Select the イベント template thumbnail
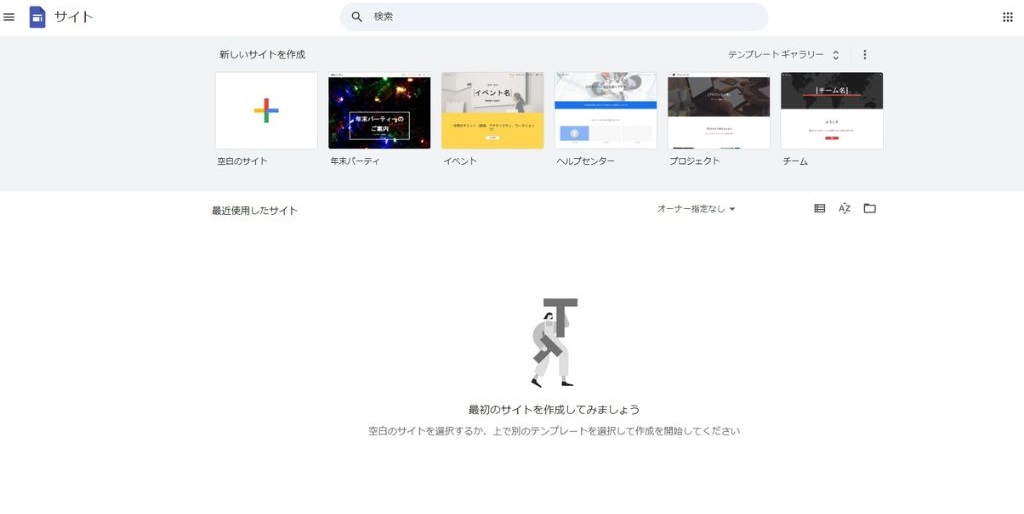 tap(492, 111)
